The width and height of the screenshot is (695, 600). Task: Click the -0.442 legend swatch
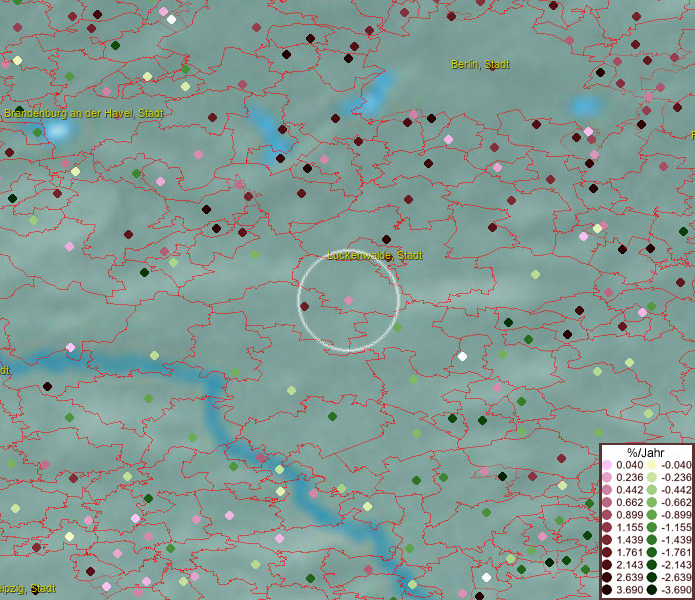coord(652,490)
